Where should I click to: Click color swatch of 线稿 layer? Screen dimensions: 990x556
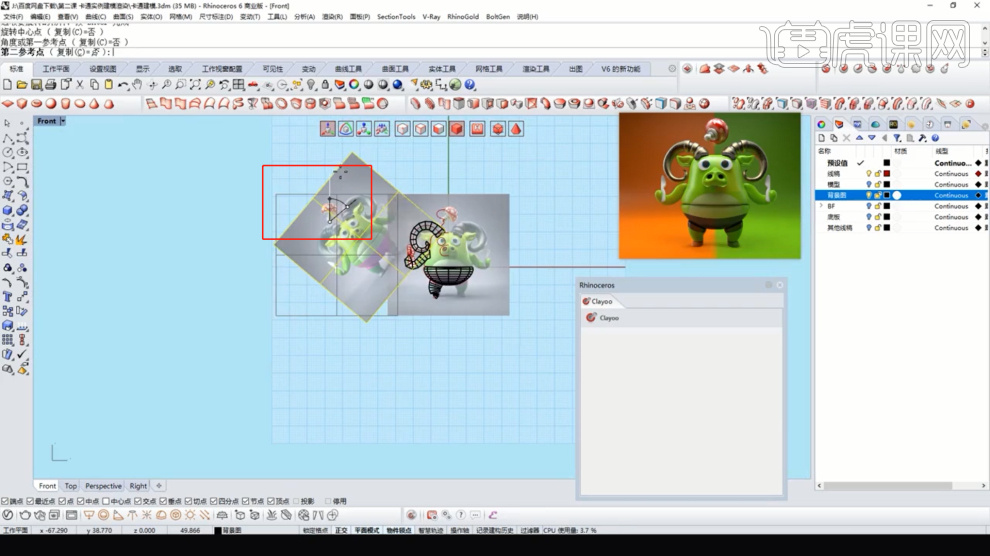click(x=886, y=174)
